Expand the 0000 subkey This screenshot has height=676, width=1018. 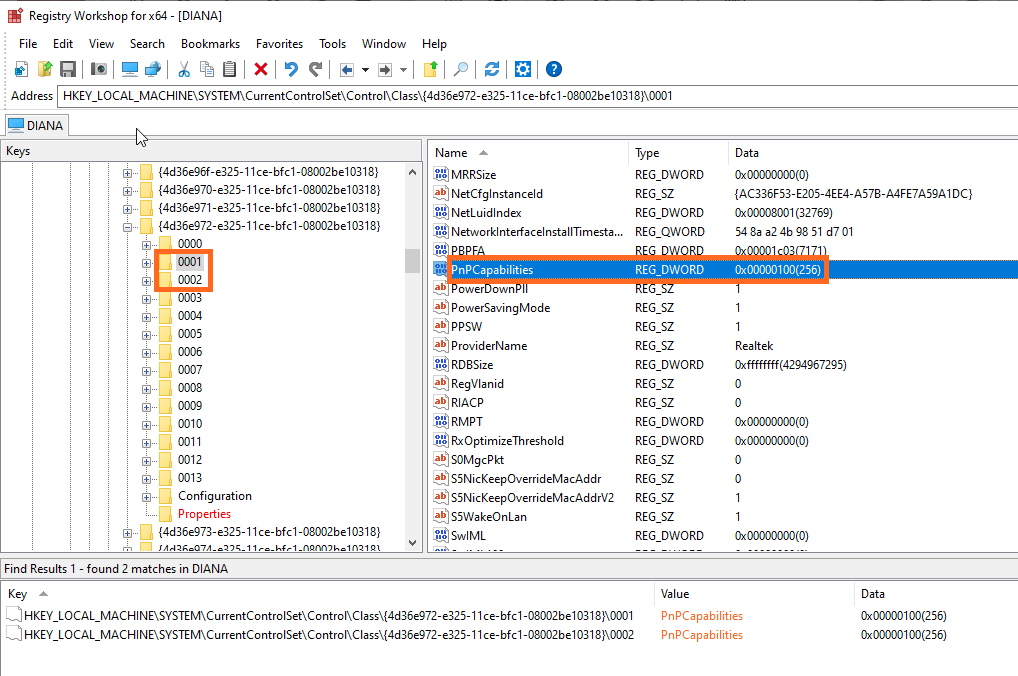click(146, 245)
